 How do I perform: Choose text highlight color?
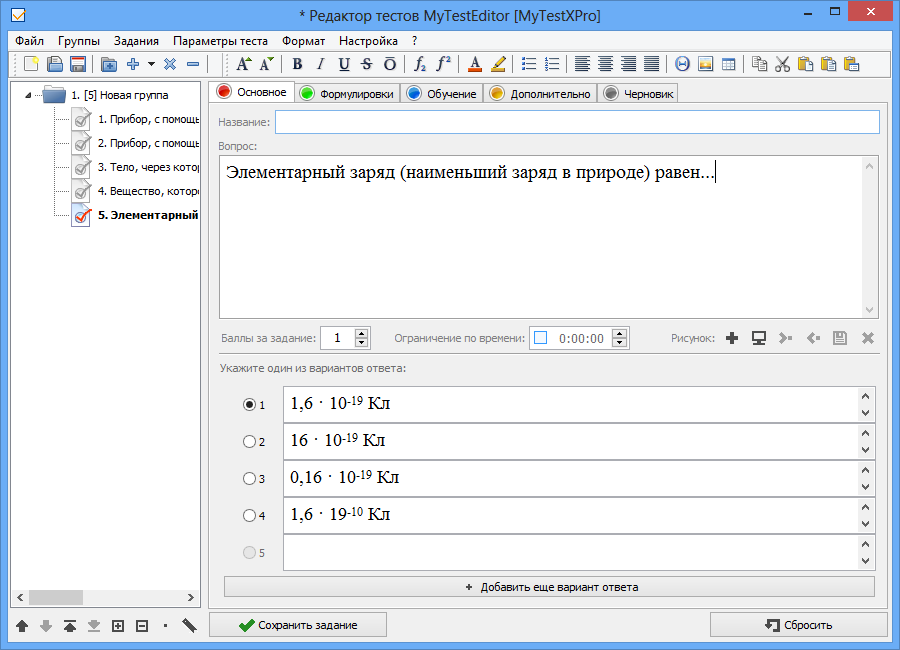coord(498,64)
